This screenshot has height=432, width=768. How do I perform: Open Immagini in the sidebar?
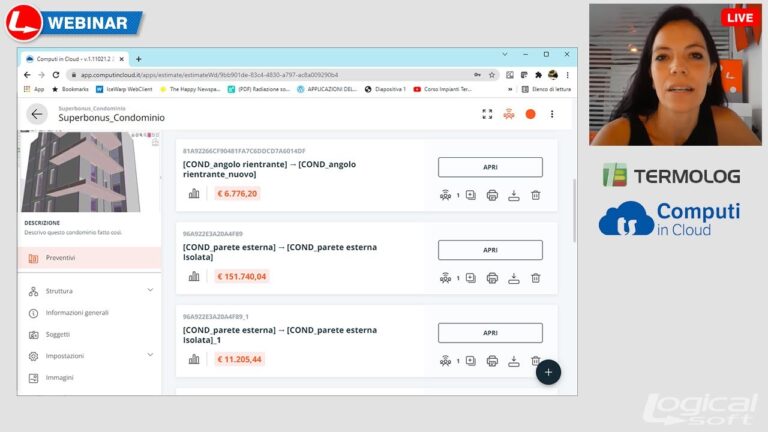click(x=59, y=378)
